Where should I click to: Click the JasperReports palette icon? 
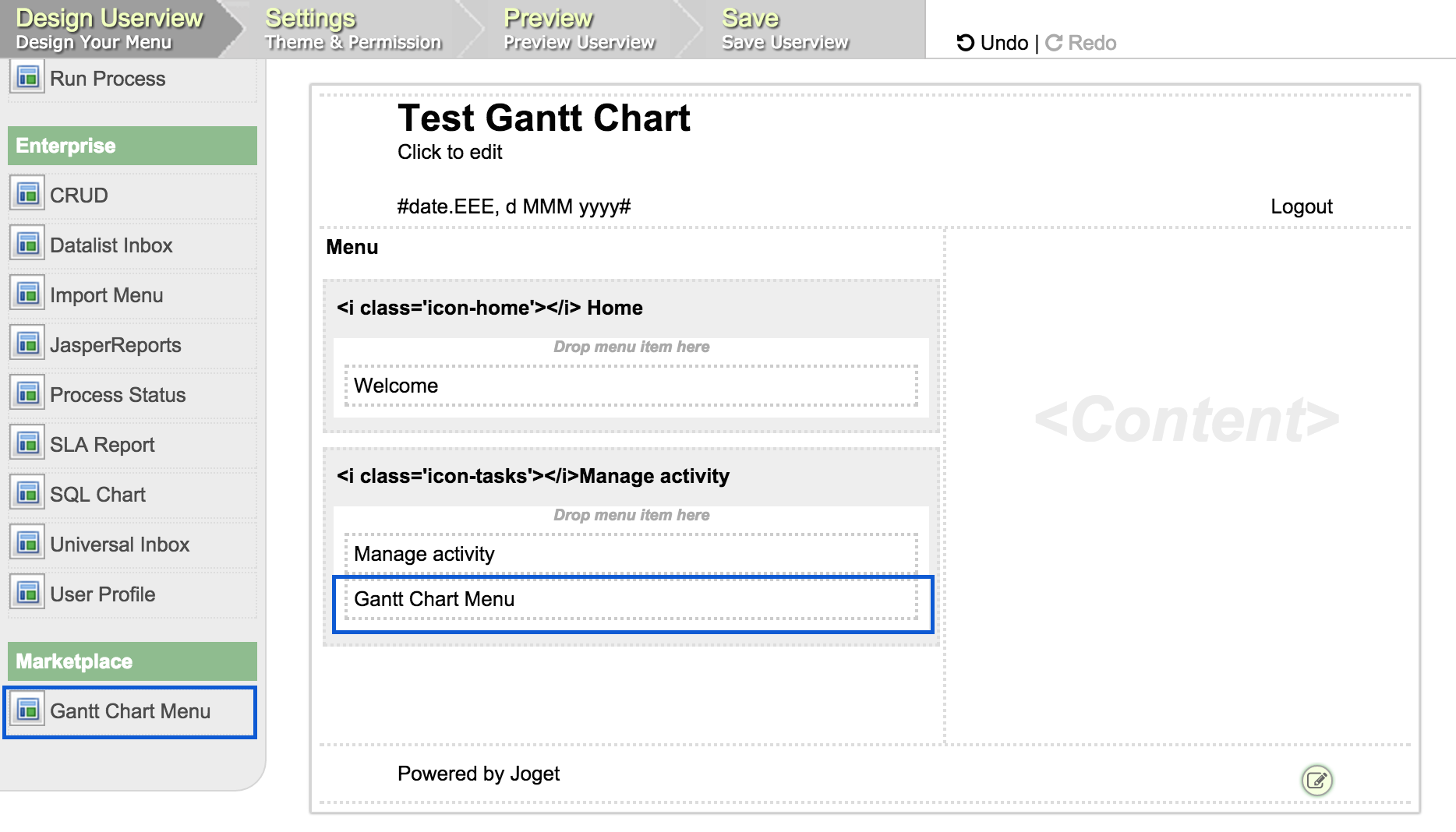click(x=28, y=344)
